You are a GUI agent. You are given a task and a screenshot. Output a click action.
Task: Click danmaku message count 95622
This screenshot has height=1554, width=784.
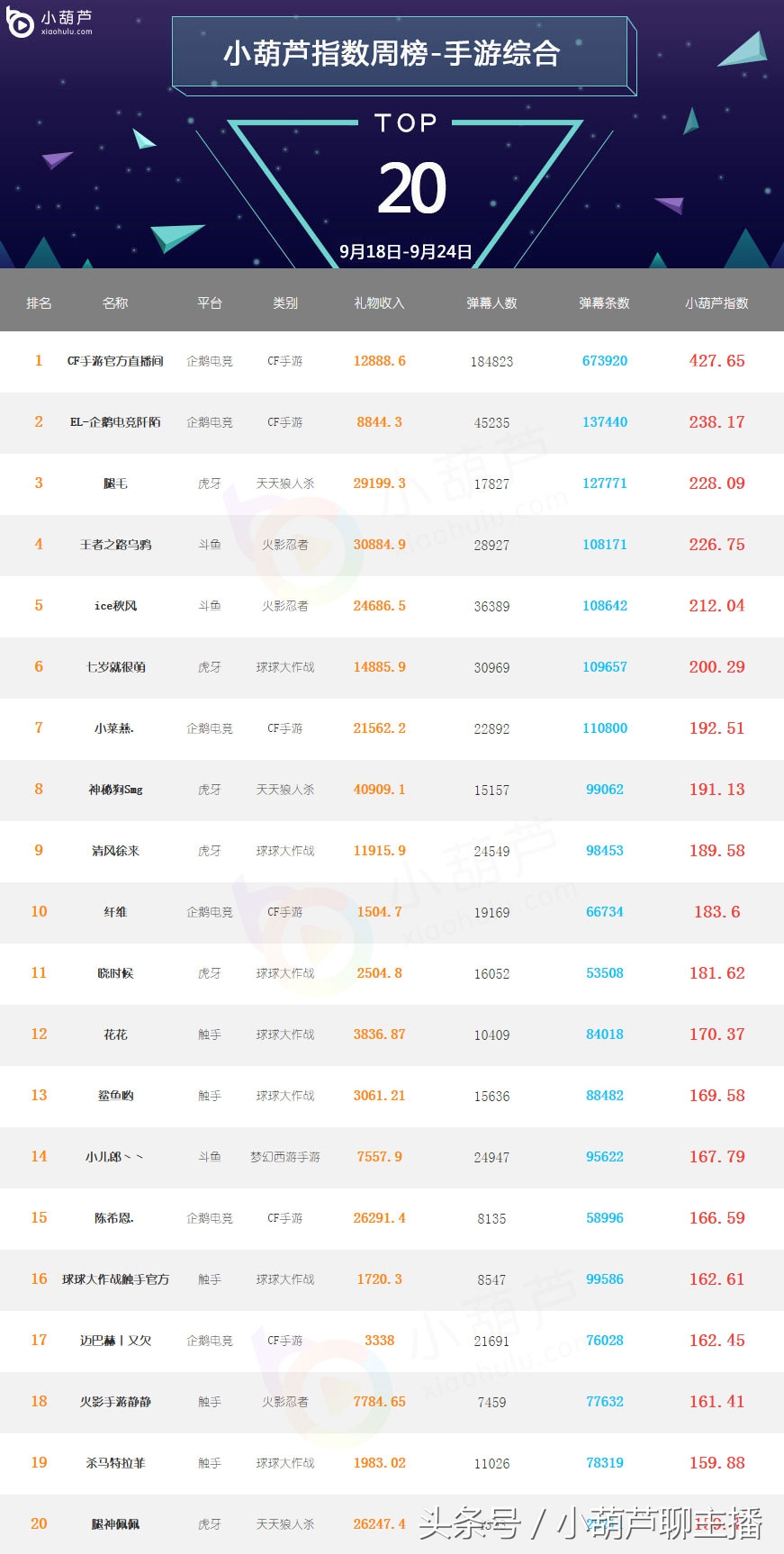tap(604, 1157)
